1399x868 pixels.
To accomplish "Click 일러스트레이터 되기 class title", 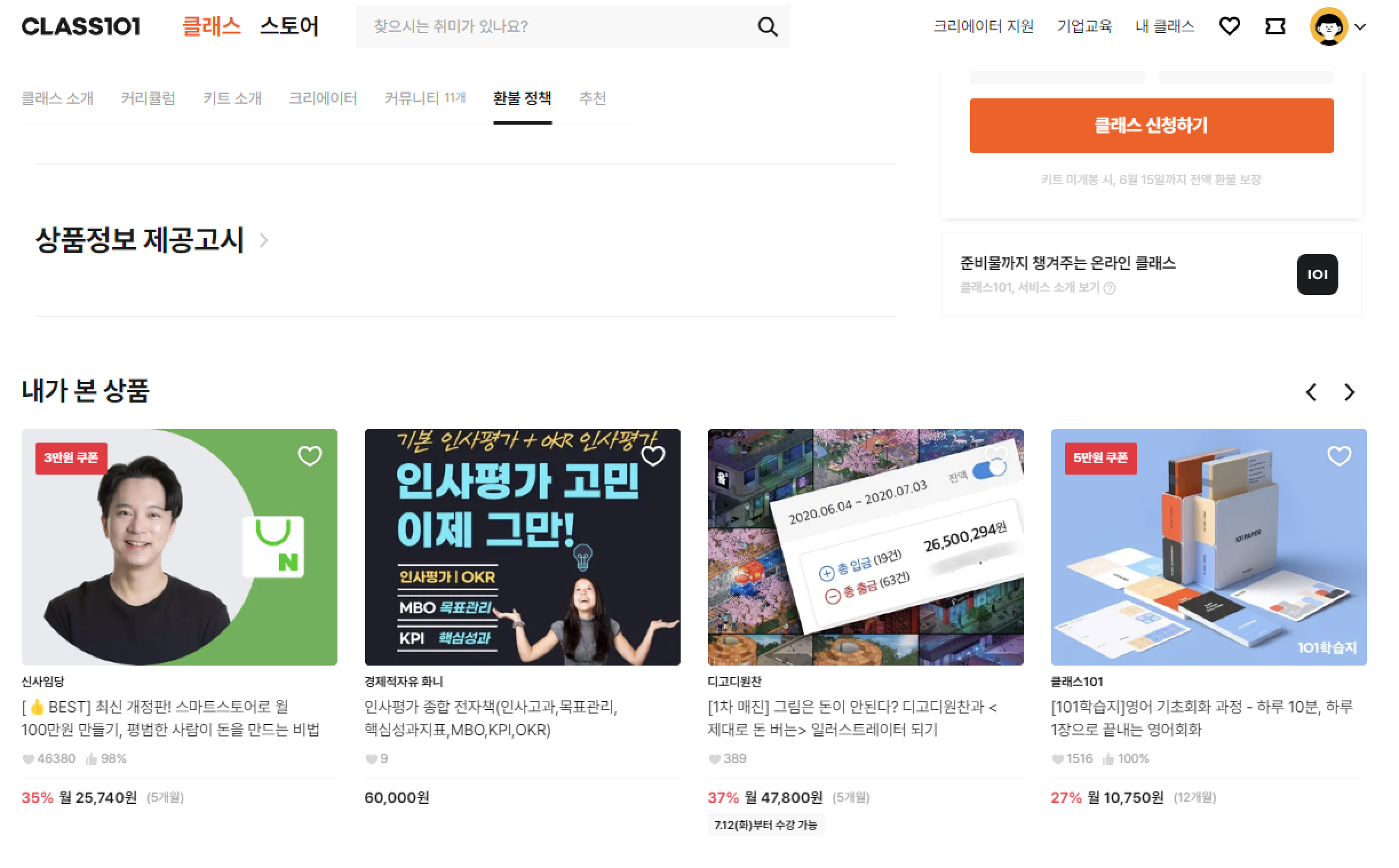I will pos(852,718).
